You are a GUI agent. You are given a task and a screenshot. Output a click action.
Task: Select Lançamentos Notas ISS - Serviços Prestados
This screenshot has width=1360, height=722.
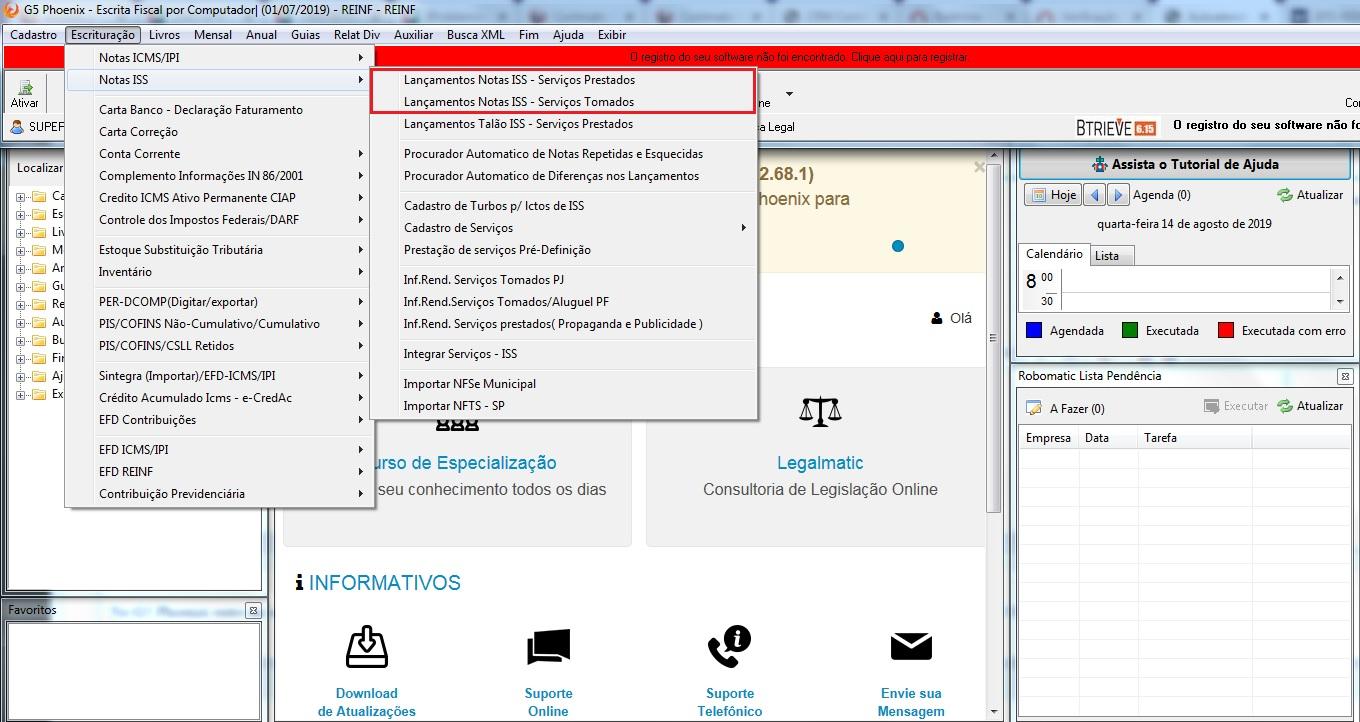563,80
